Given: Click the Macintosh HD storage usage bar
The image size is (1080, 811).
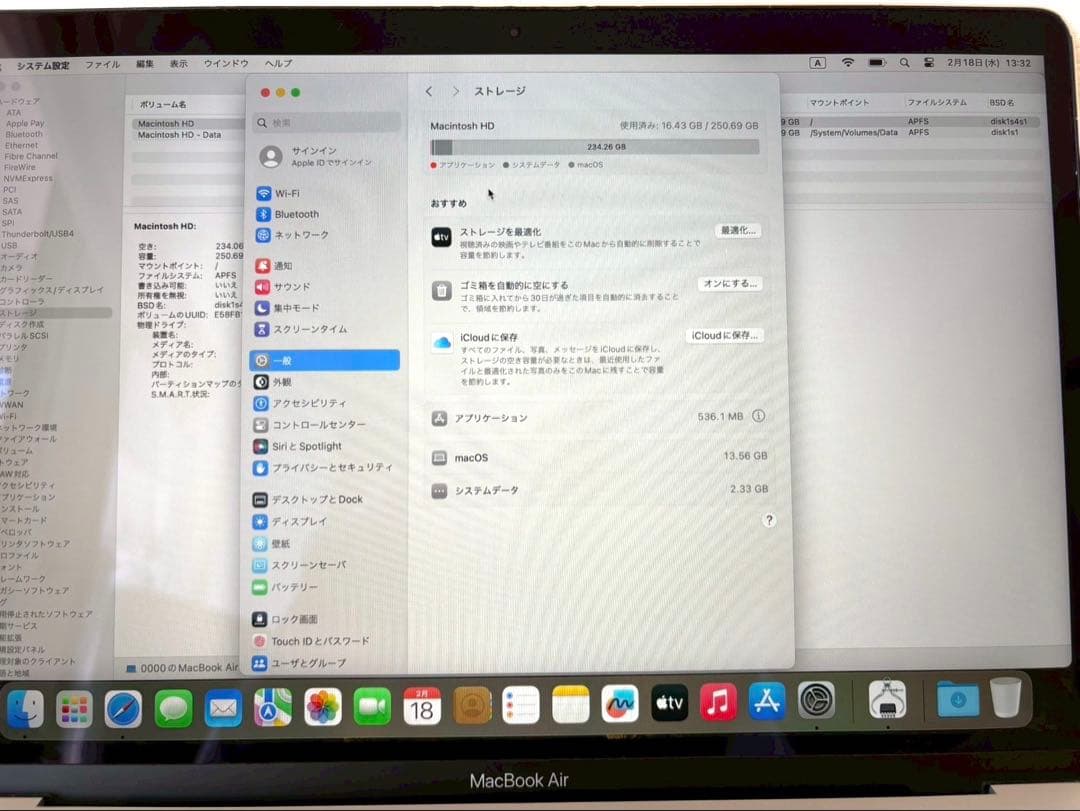Looking at the screenshot, I should 595,147.
